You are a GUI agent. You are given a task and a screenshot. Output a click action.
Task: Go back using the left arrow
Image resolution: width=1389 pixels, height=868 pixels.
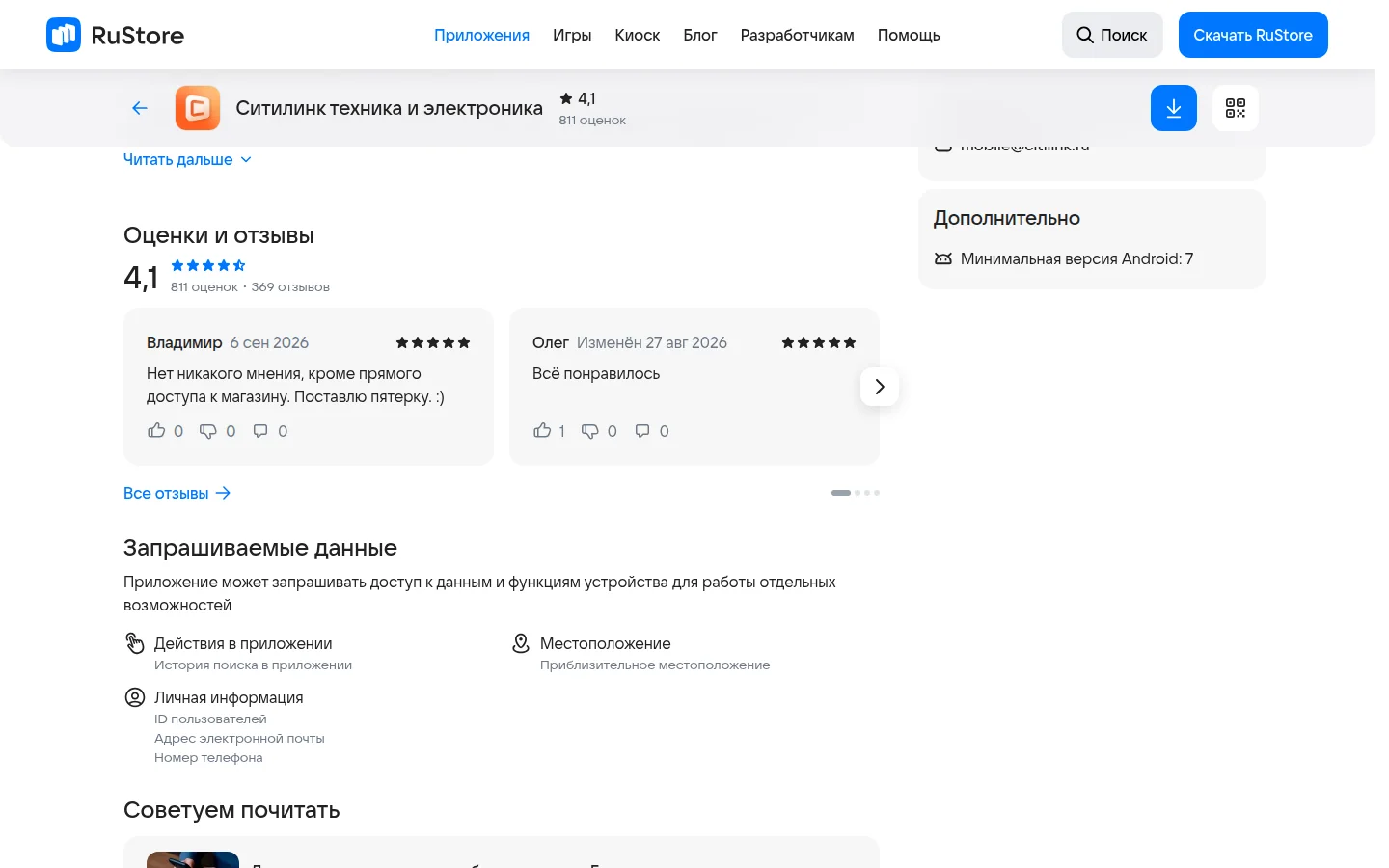140,108
